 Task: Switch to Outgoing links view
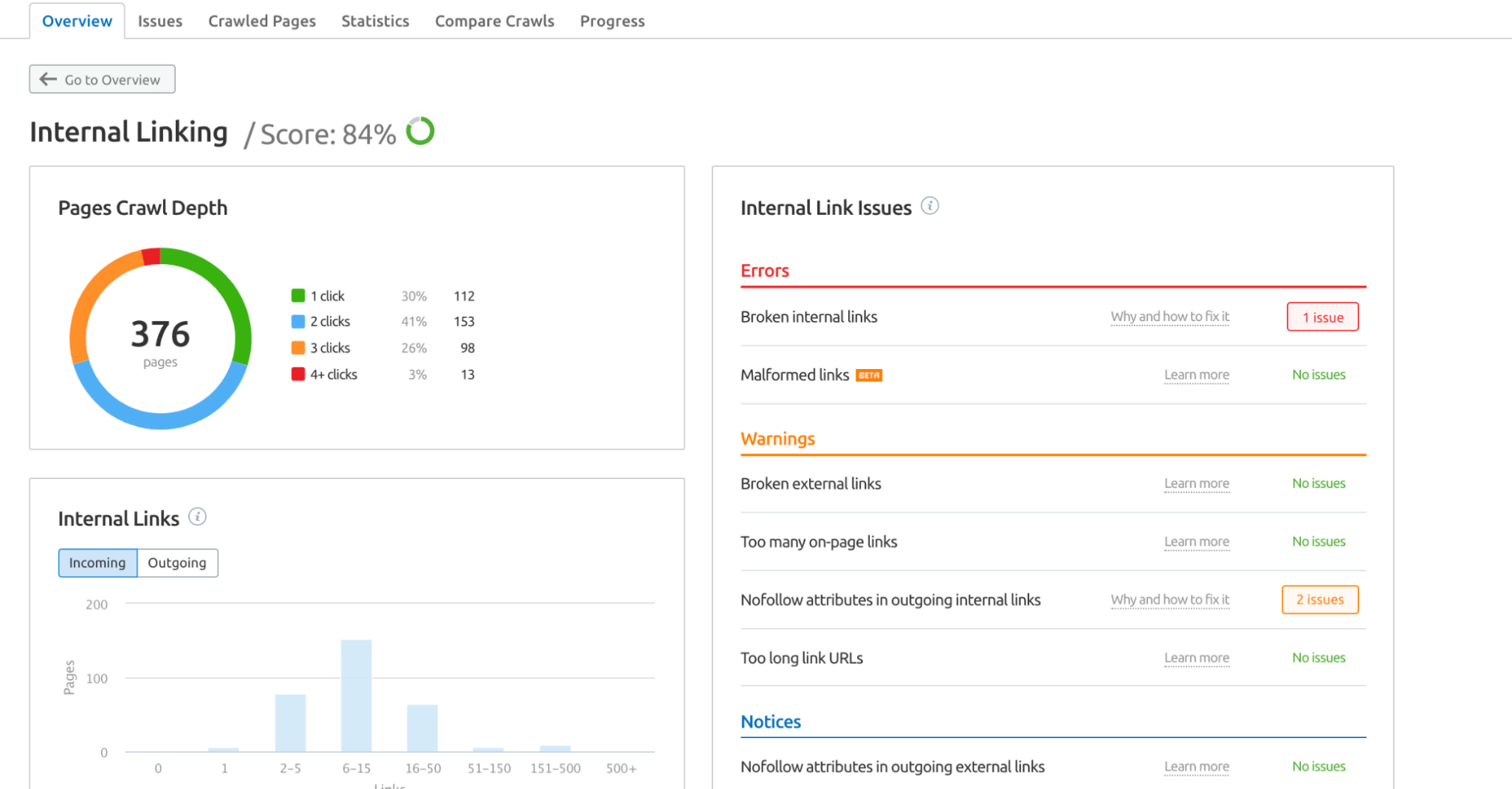(177, 563)
